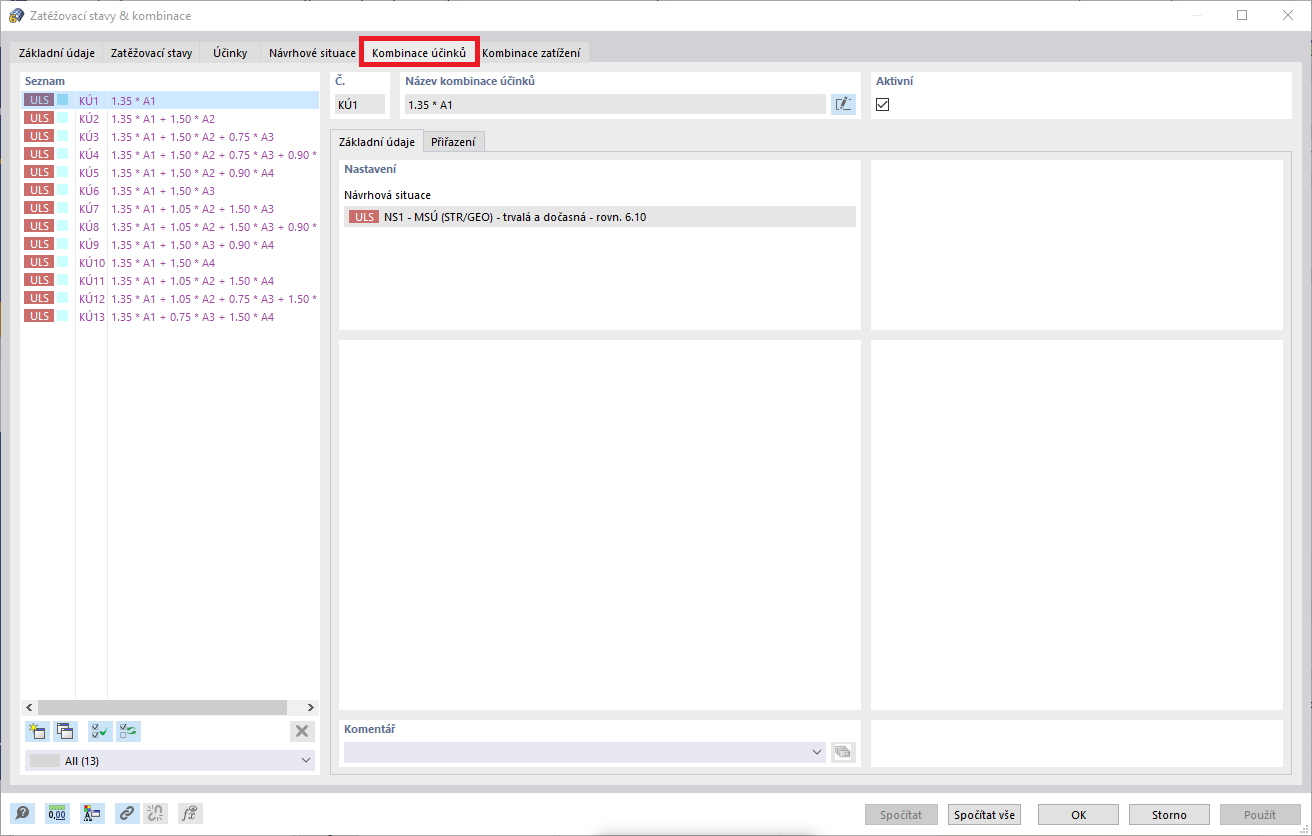
Task: Delete the selected combination with the X icon
Action: 302,731
